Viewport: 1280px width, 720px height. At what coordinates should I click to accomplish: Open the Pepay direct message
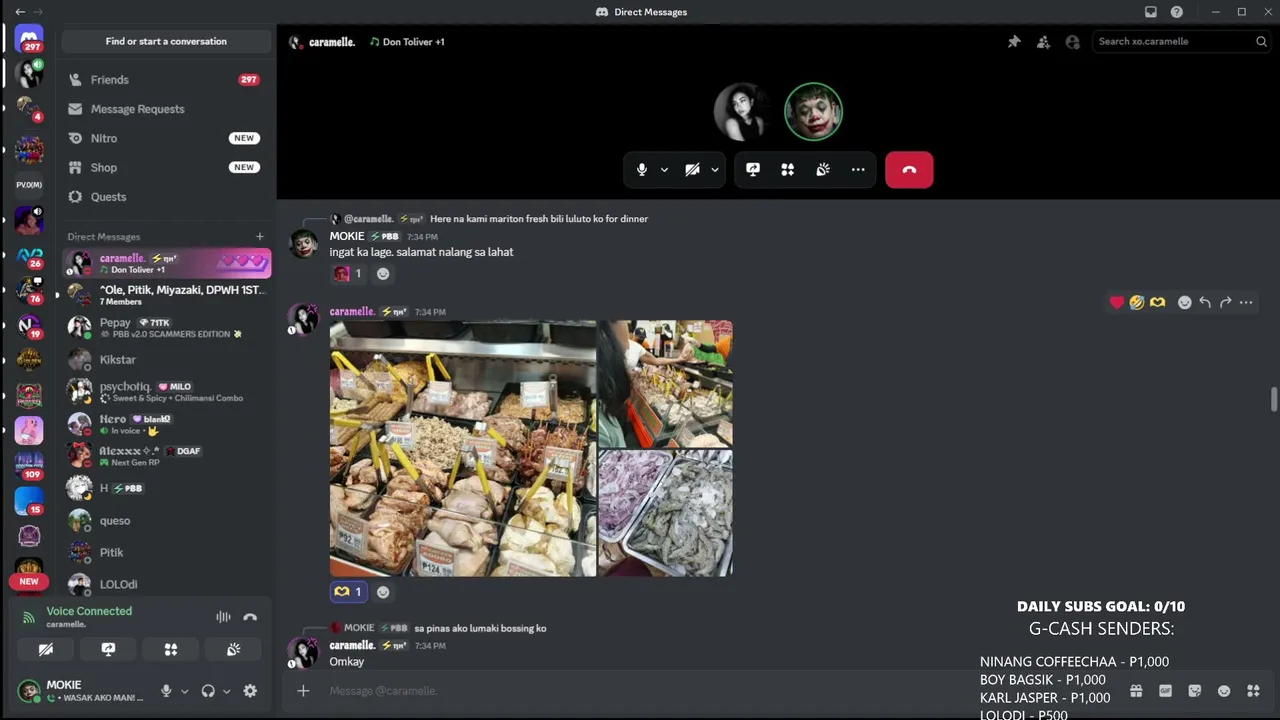click(166, 327)
